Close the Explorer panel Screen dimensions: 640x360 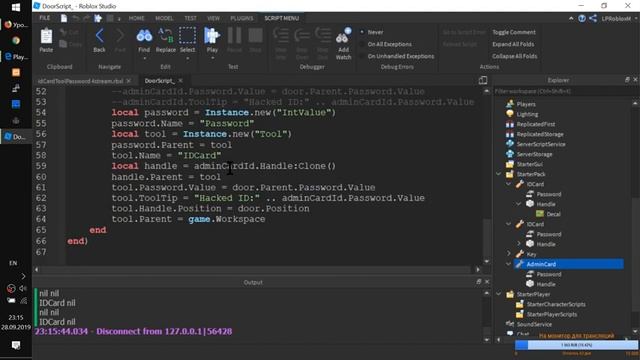635,80
